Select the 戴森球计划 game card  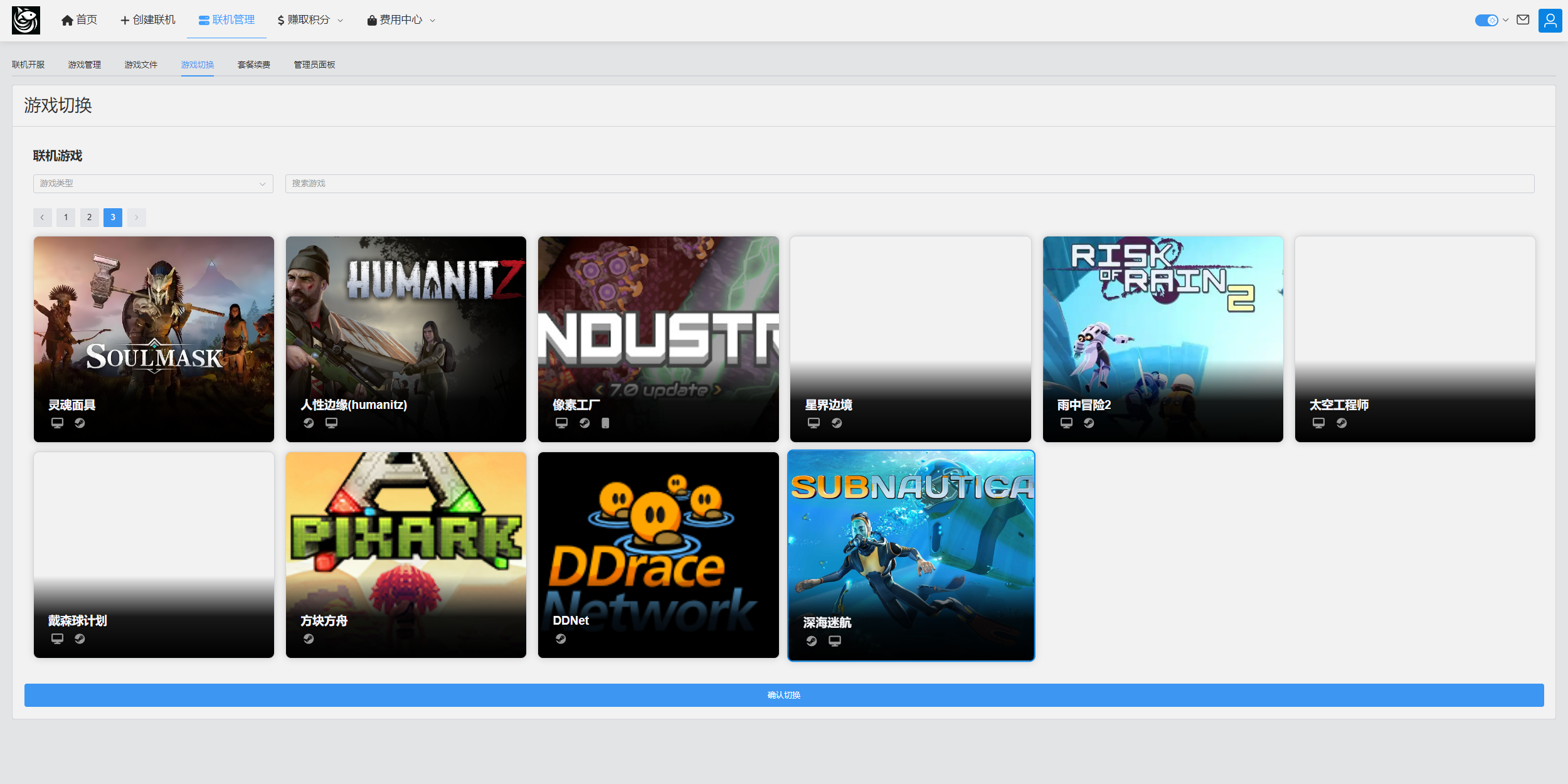click(x=154, y=555)
